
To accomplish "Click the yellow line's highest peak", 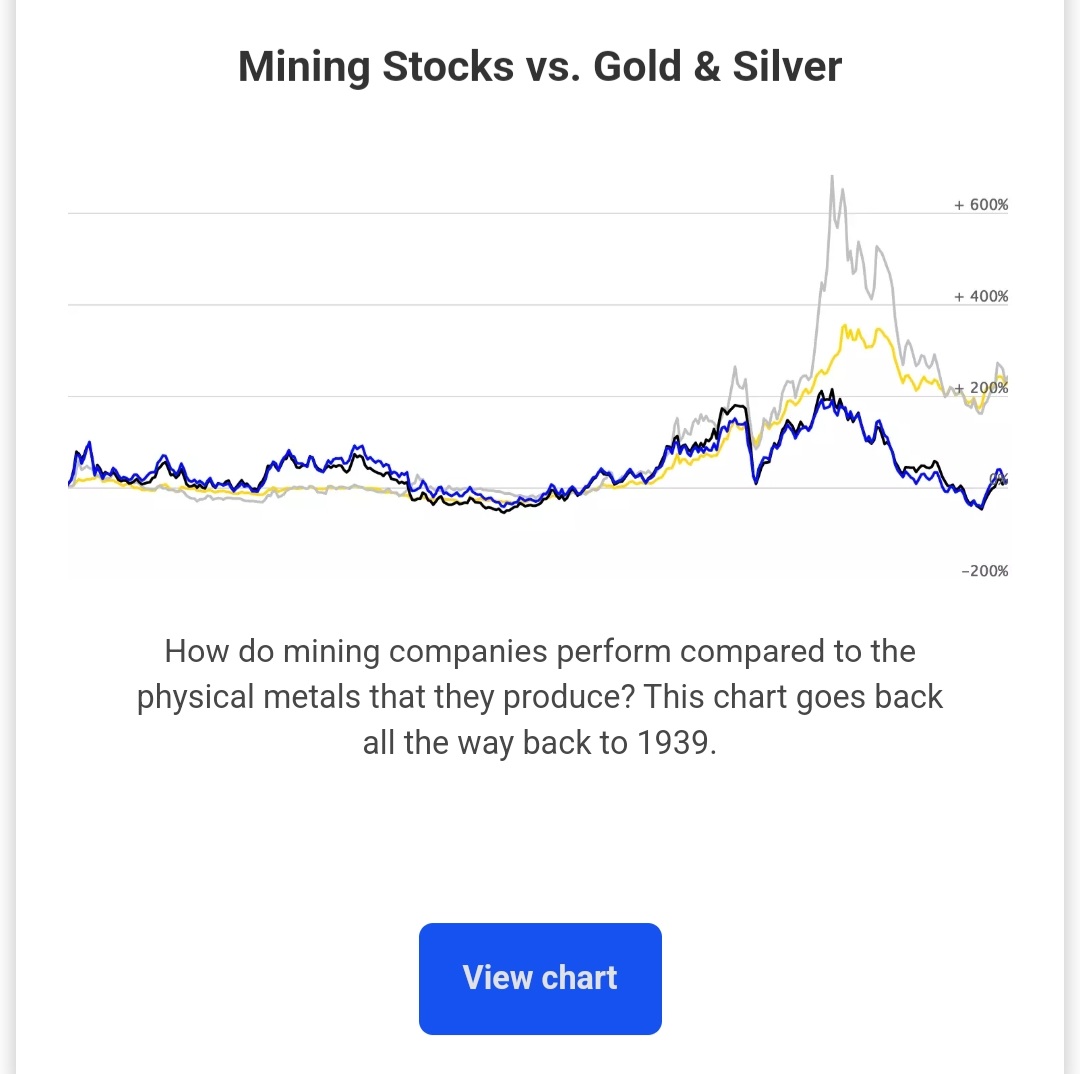I will [x=846, y=325].
